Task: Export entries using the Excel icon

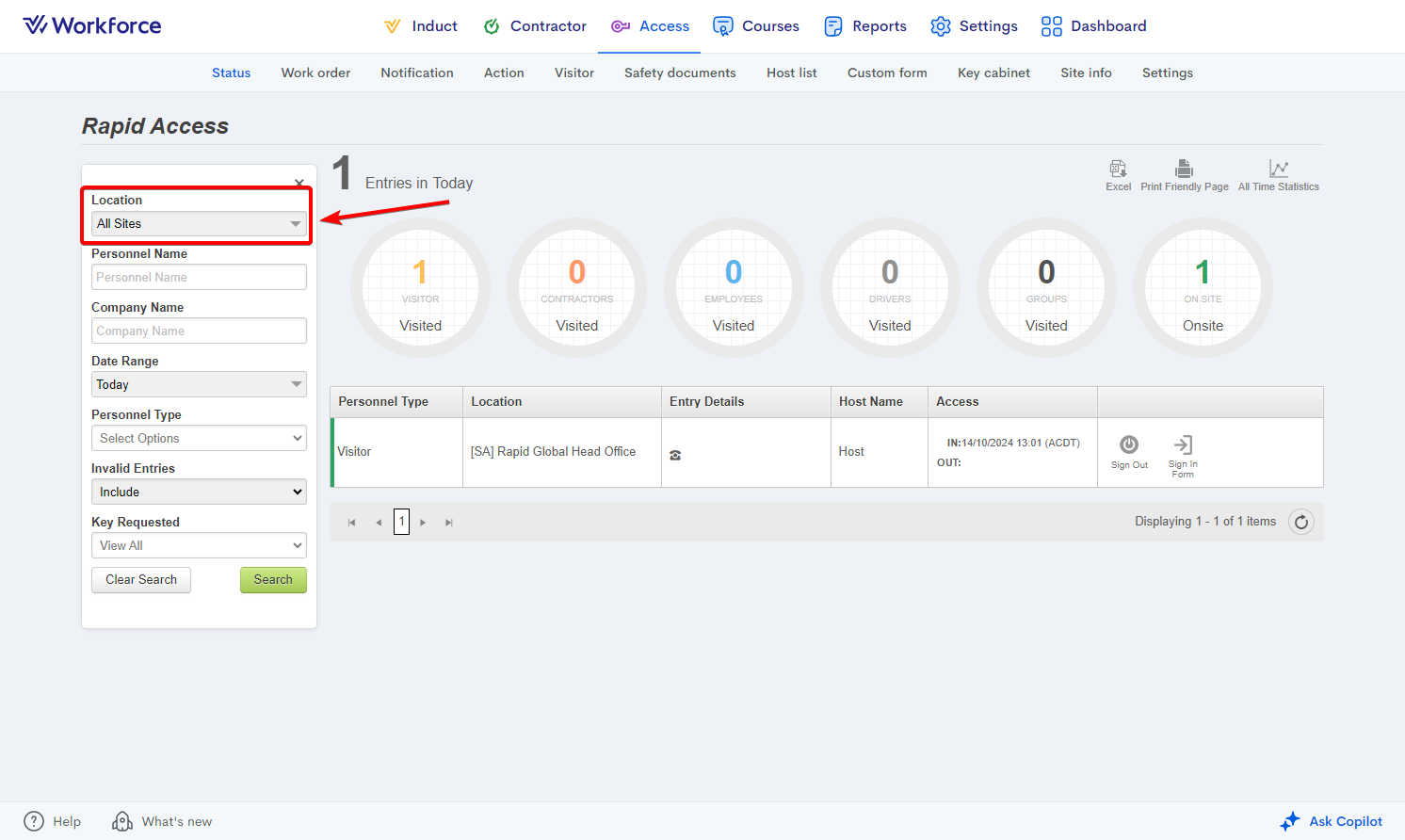Action: (x=1118, y=170)
